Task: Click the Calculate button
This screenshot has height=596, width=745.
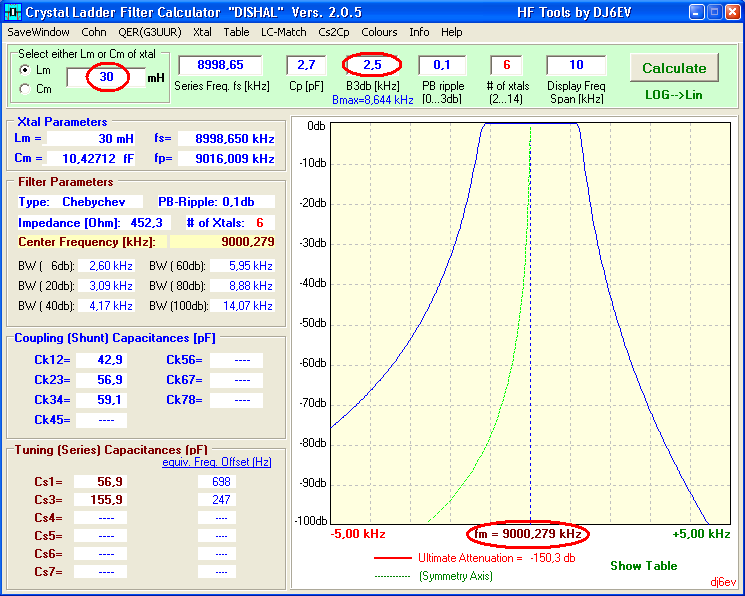Action: [x=674, y=68]
